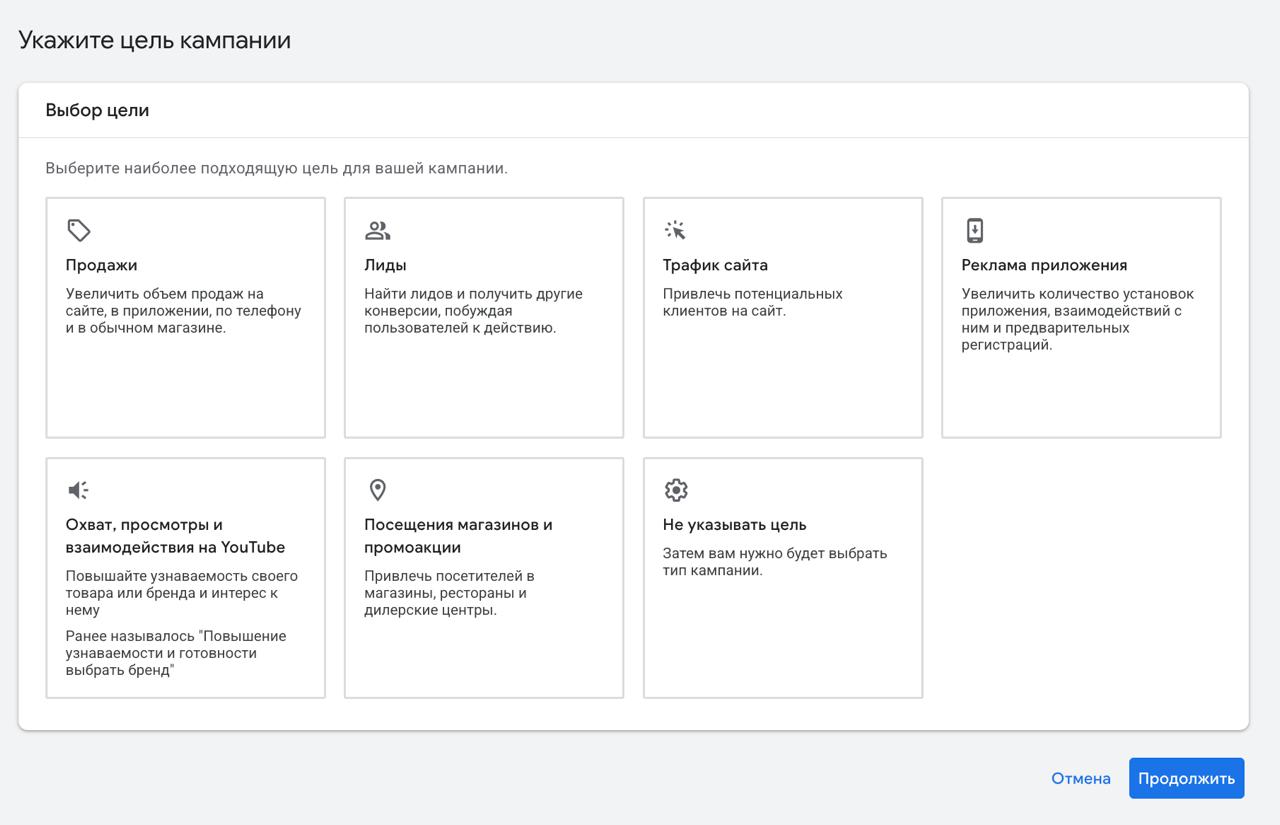This screenshot has width=1280, height=825.
Task: Choose the Трафик сайта goal title
Action: [x=715, y=265]
